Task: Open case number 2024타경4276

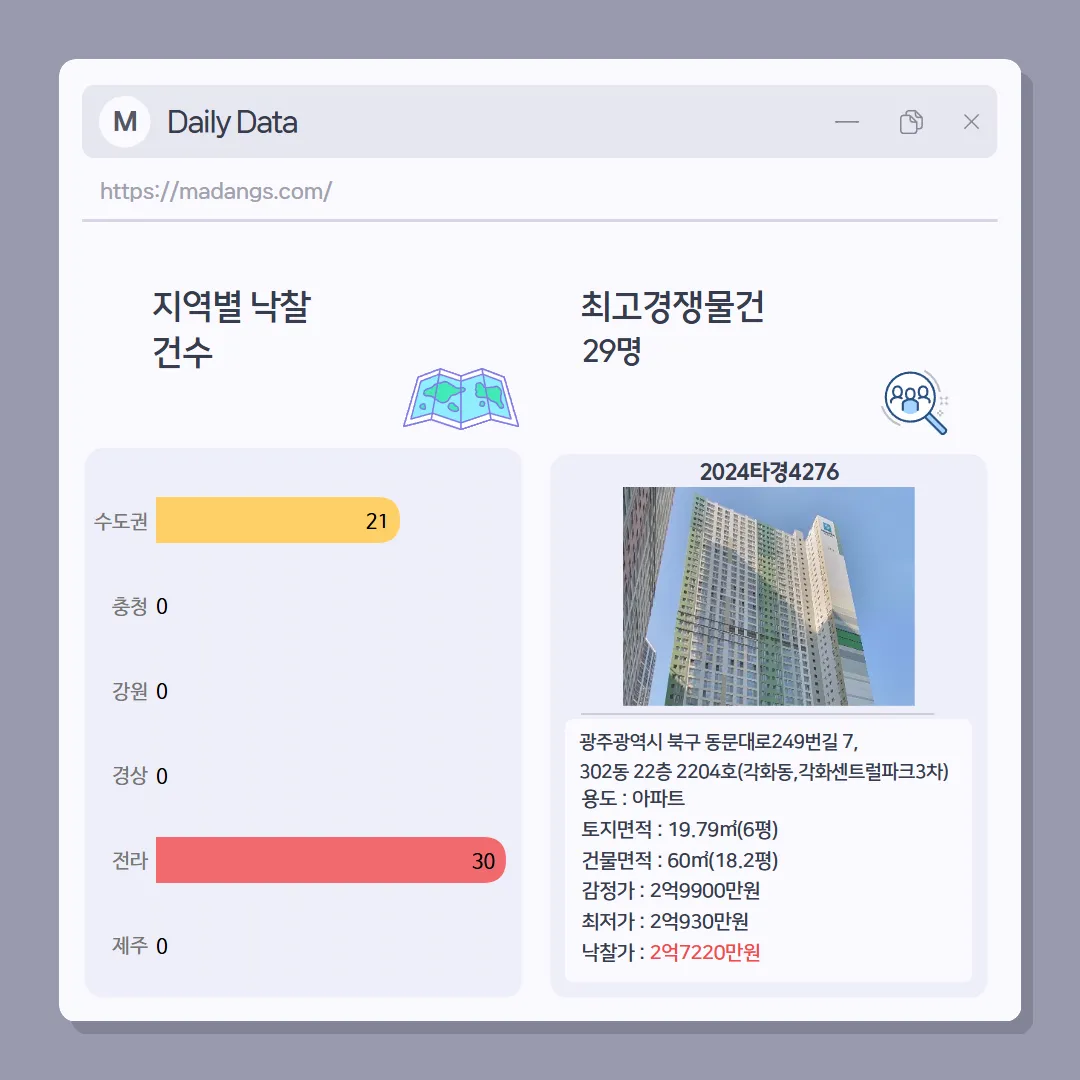Action: [x=769, y=472]
